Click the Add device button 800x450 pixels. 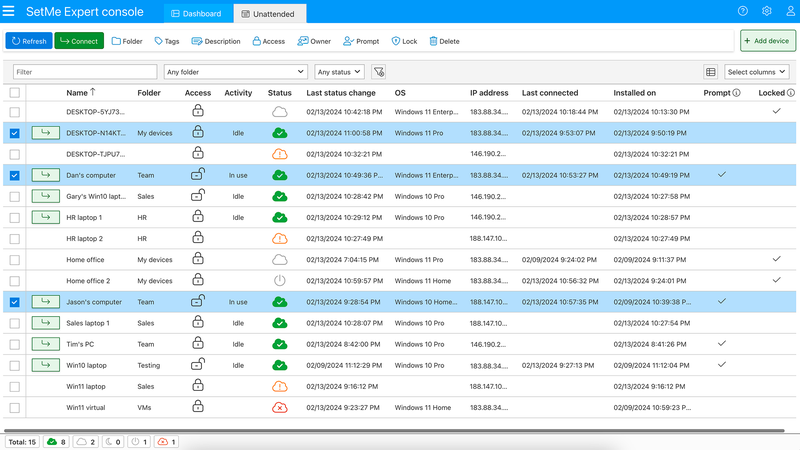767,41
